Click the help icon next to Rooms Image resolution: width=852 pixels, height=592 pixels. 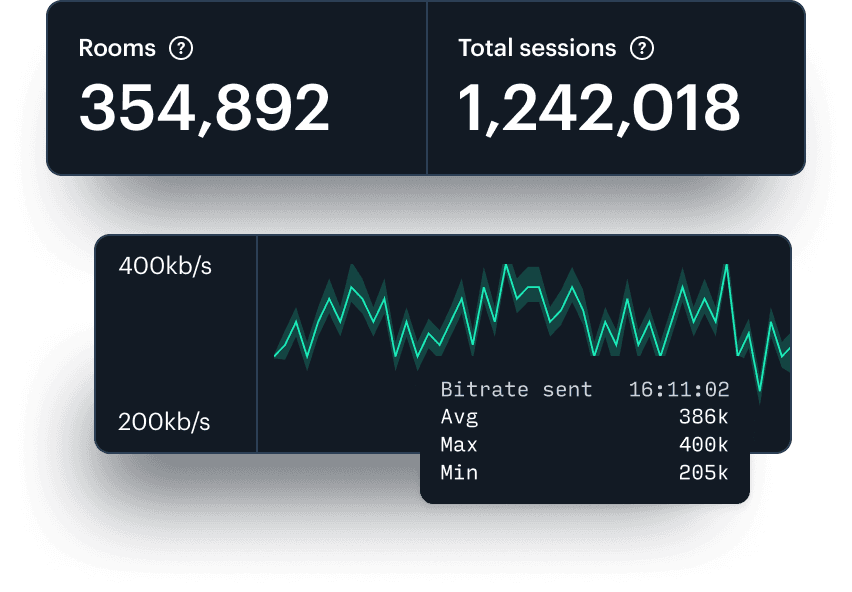[x=181, y=48]
